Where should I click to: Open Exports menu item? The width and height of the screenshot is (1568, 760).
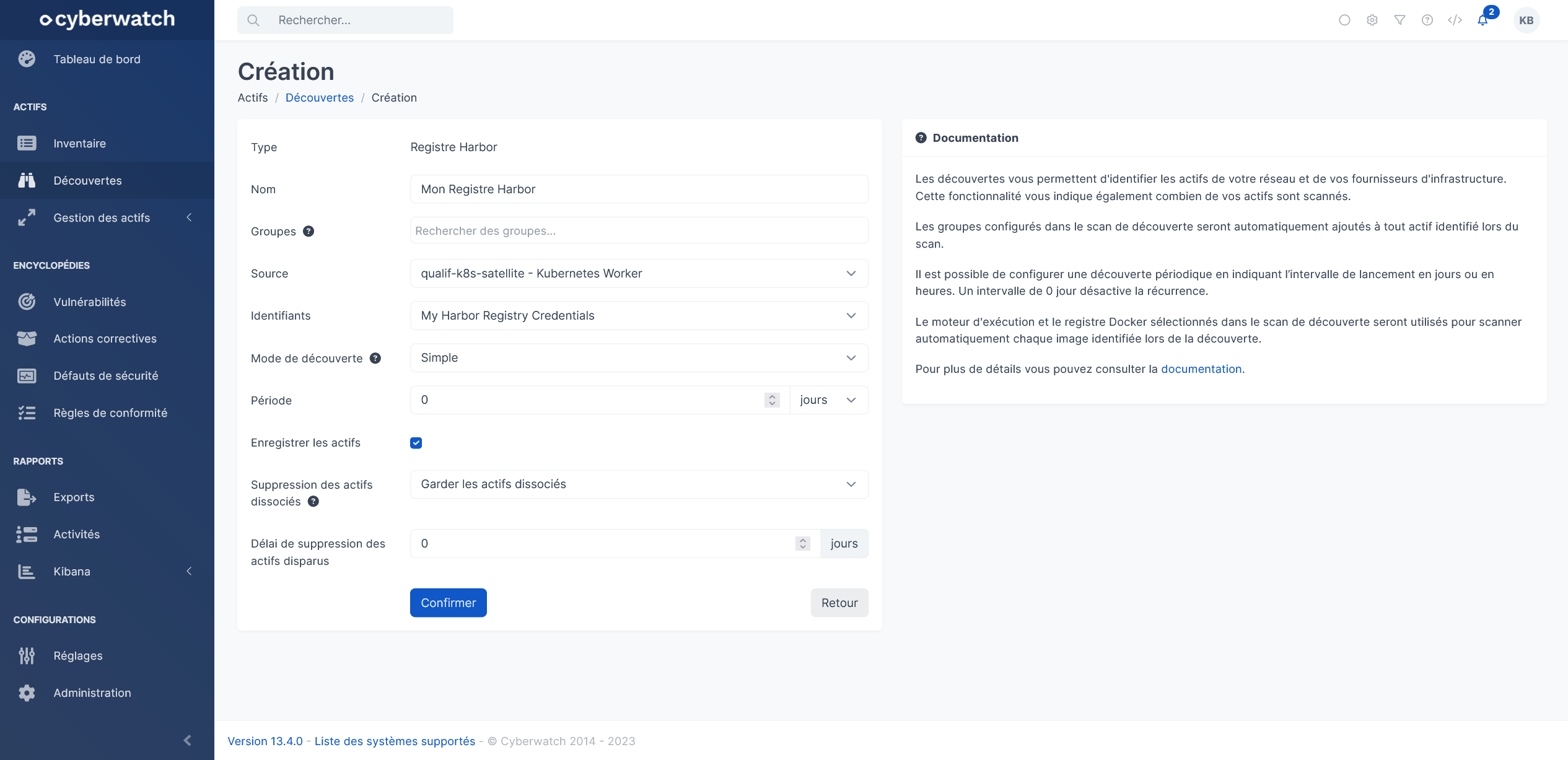pyautogui.click(x=107, y=497)
